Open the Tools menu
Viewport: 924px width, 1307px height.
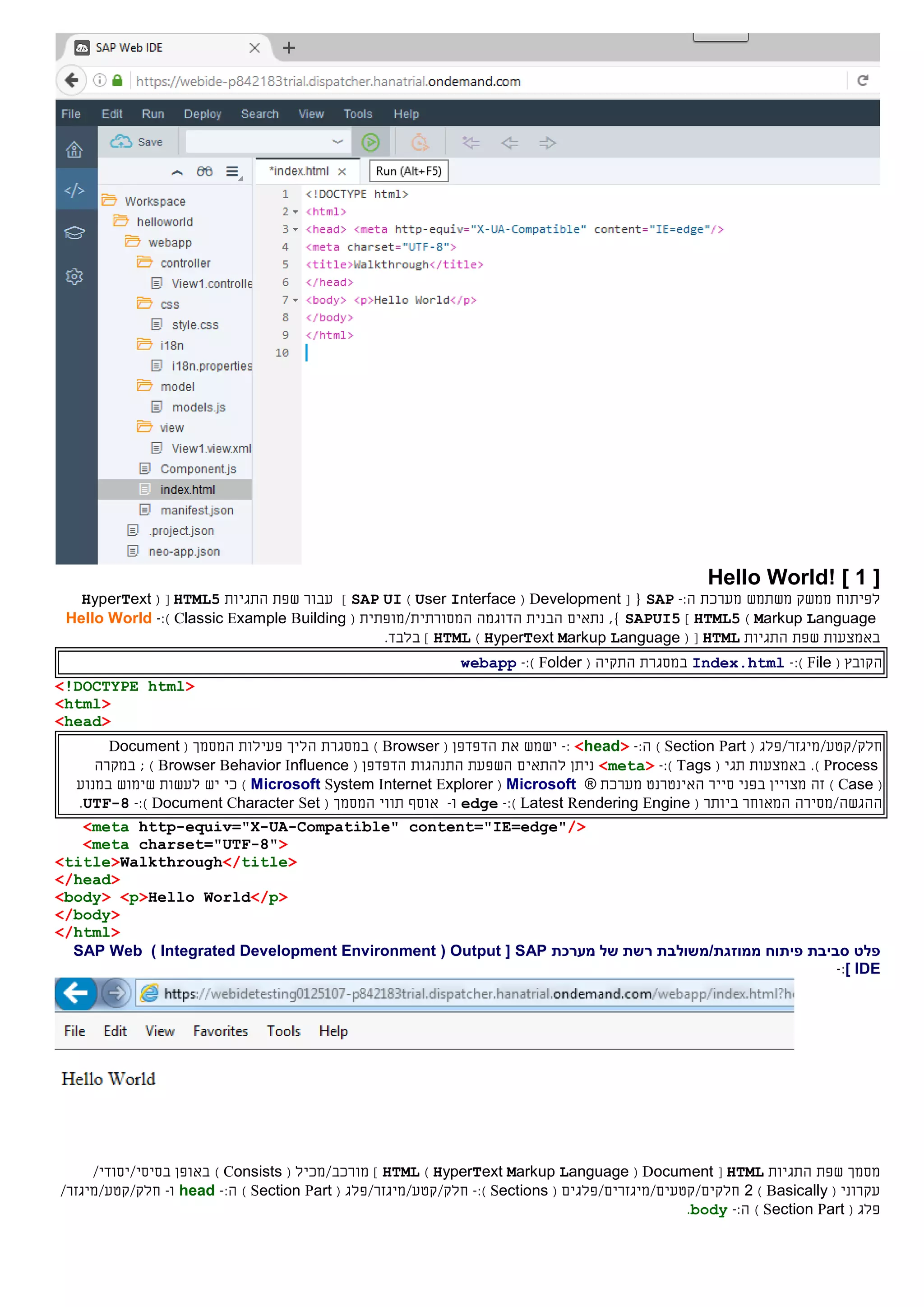[x=357, y=114]
